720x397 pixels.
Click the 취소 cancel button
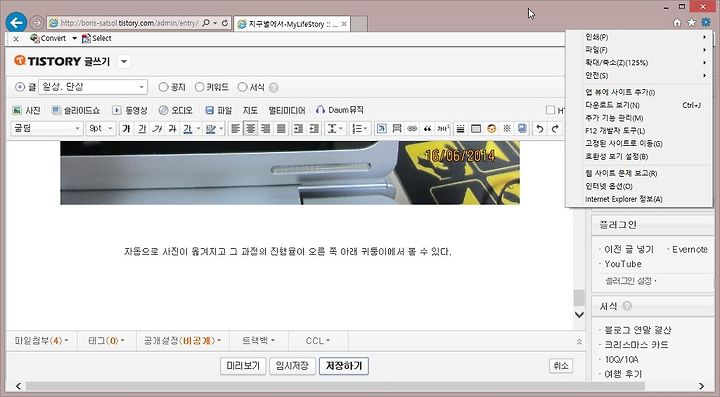(561, 366)
